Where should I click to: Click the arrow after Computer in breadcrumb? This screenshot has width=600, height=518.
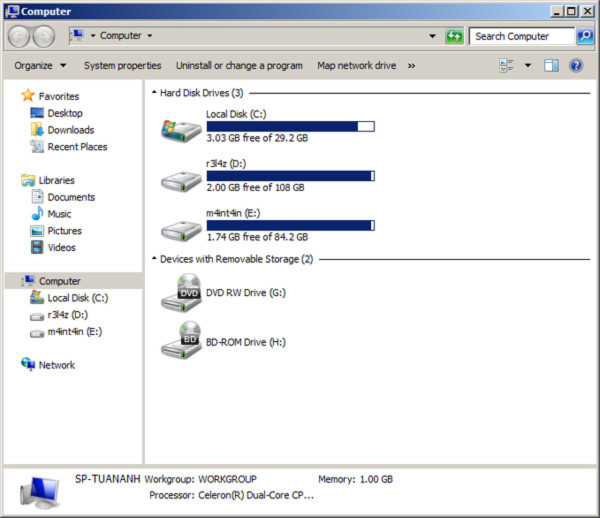click(150, 36)
